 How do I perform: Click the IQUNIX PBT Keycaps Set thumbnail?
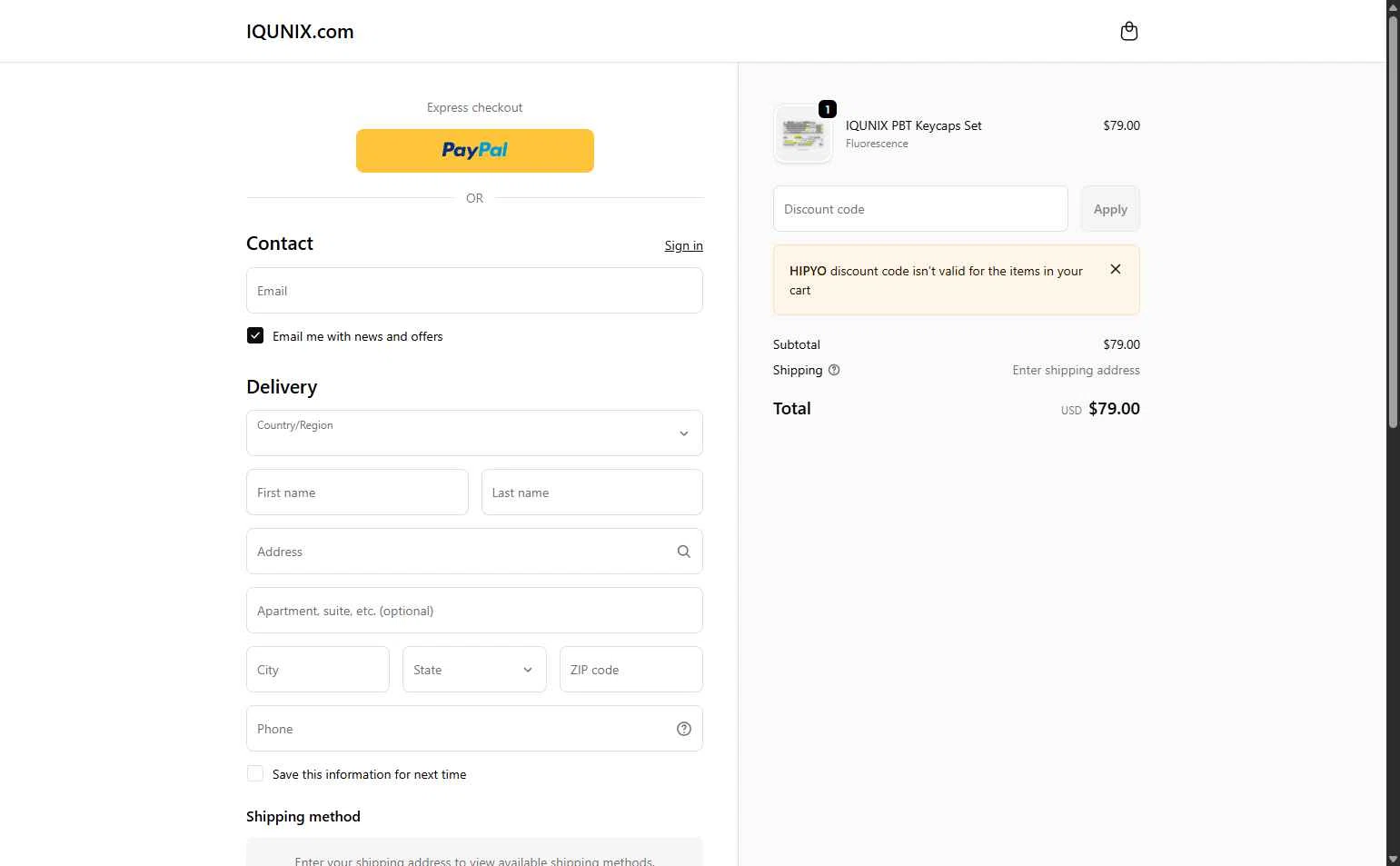(x=803, y=134)
